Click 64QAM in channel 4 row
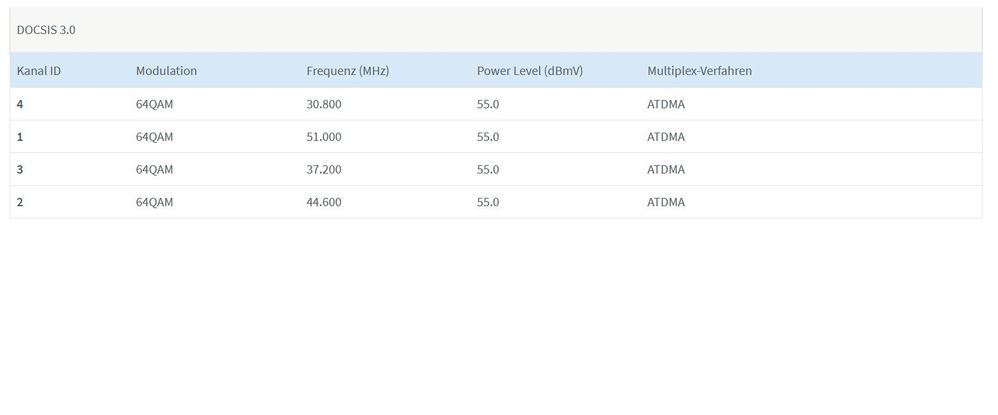998x415 pixels. click(154, 104)
